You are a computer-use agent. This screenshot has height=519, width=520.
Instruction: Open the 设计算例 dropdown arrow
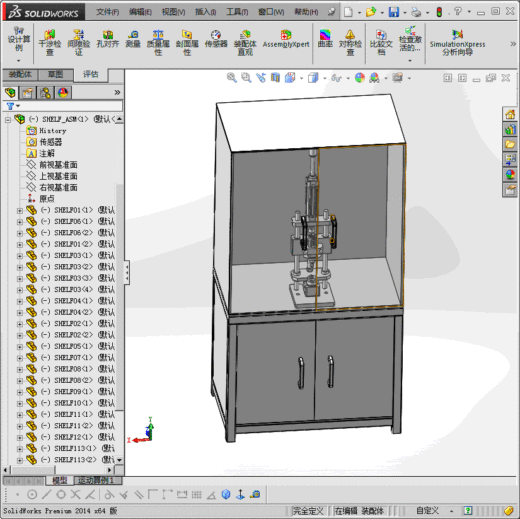[x=19, y=61]
